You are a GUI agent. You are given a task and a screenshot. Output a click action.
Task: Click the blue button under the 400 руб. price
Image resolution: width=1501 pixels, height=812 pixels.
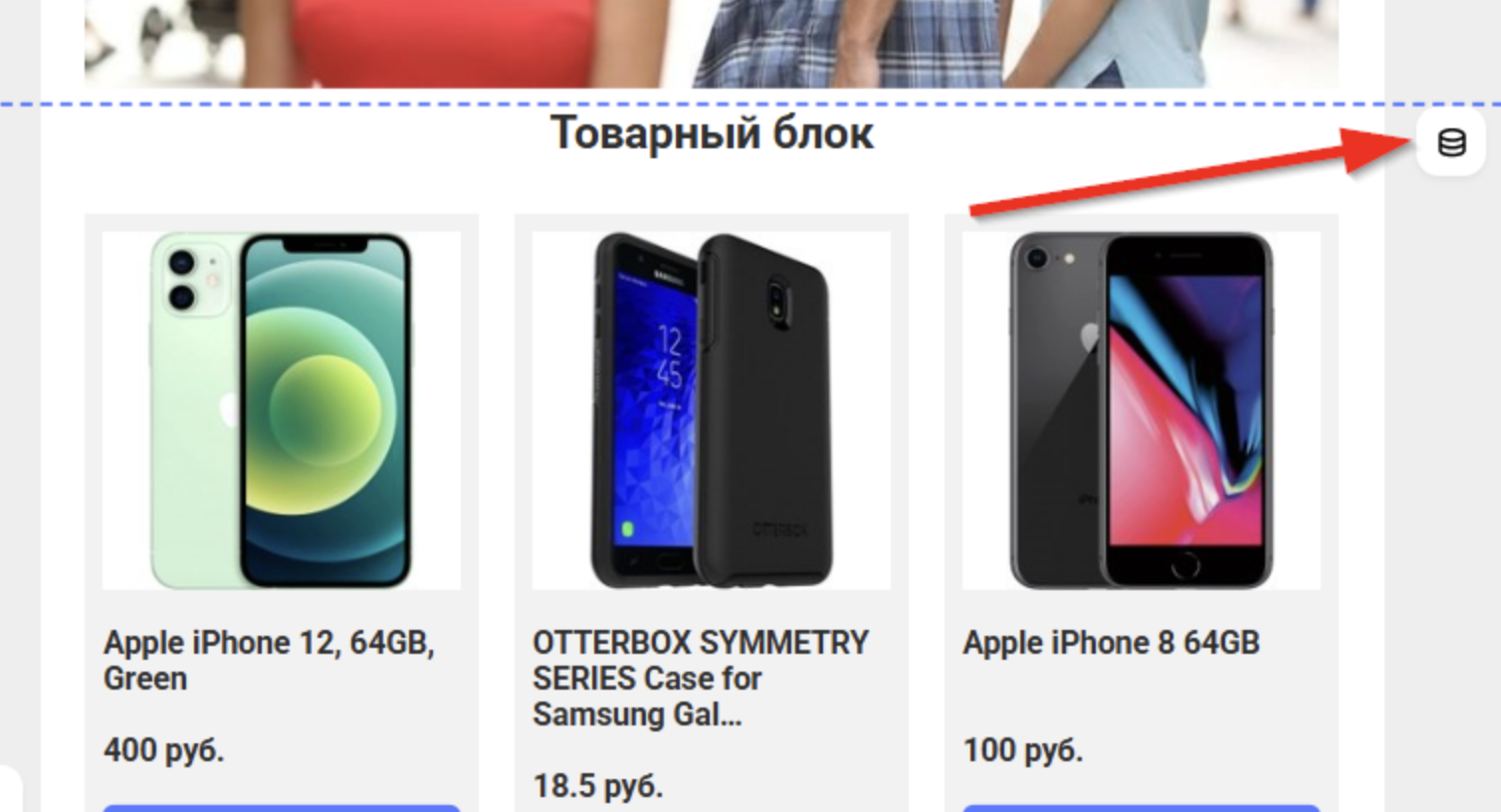[282, 808]
